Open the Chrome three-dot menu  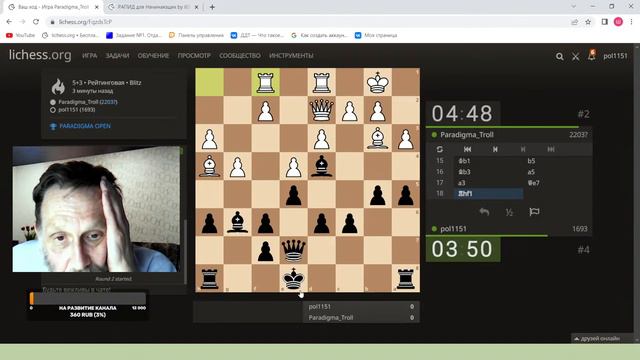pyautogui.click(x=631, y=22)
